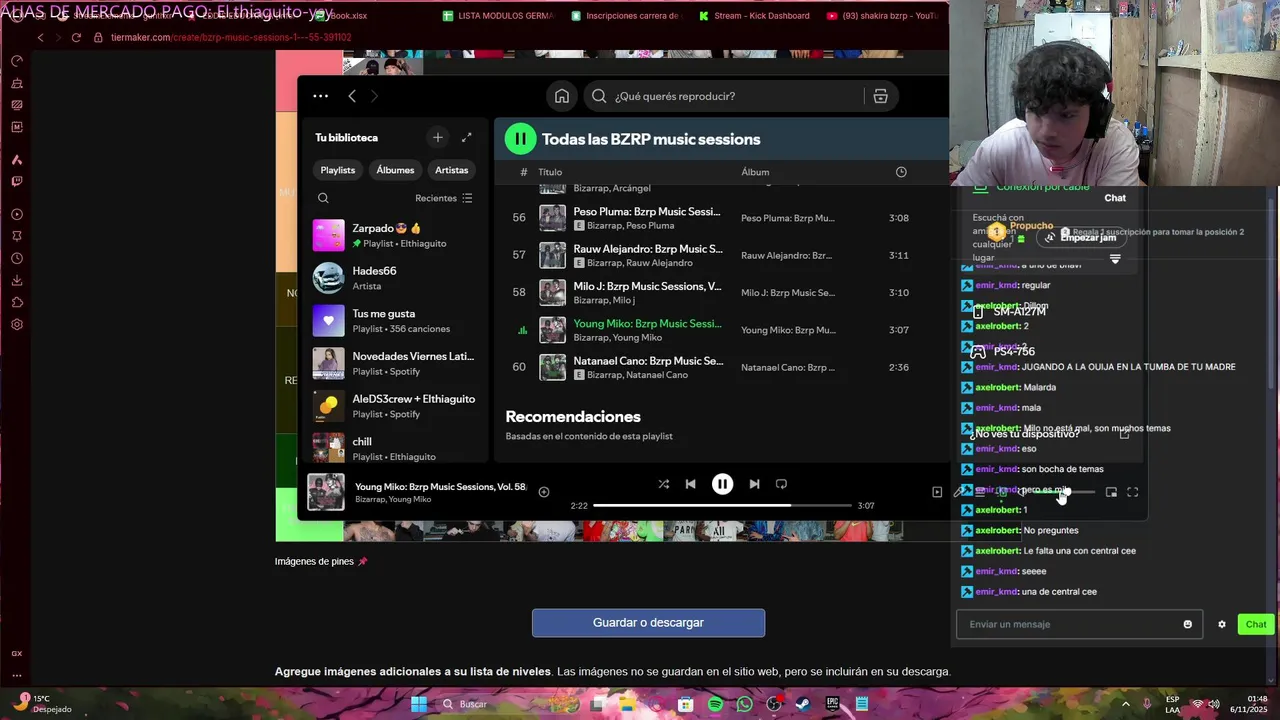
Task: Open the Spotify browse icon beside search
Action: click(x=881, y=96)
